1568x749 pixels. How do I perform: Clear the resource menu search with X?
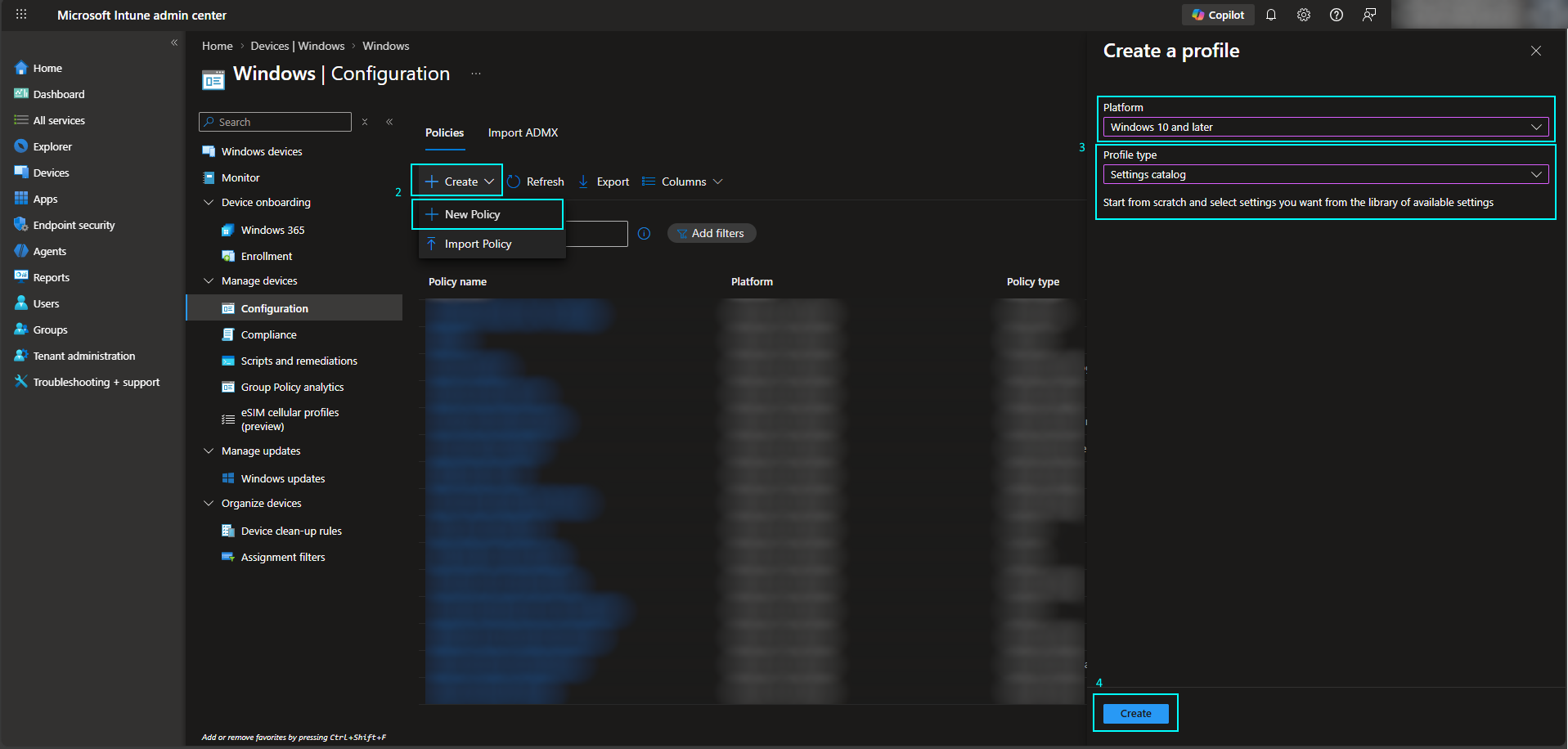point(365,122)
